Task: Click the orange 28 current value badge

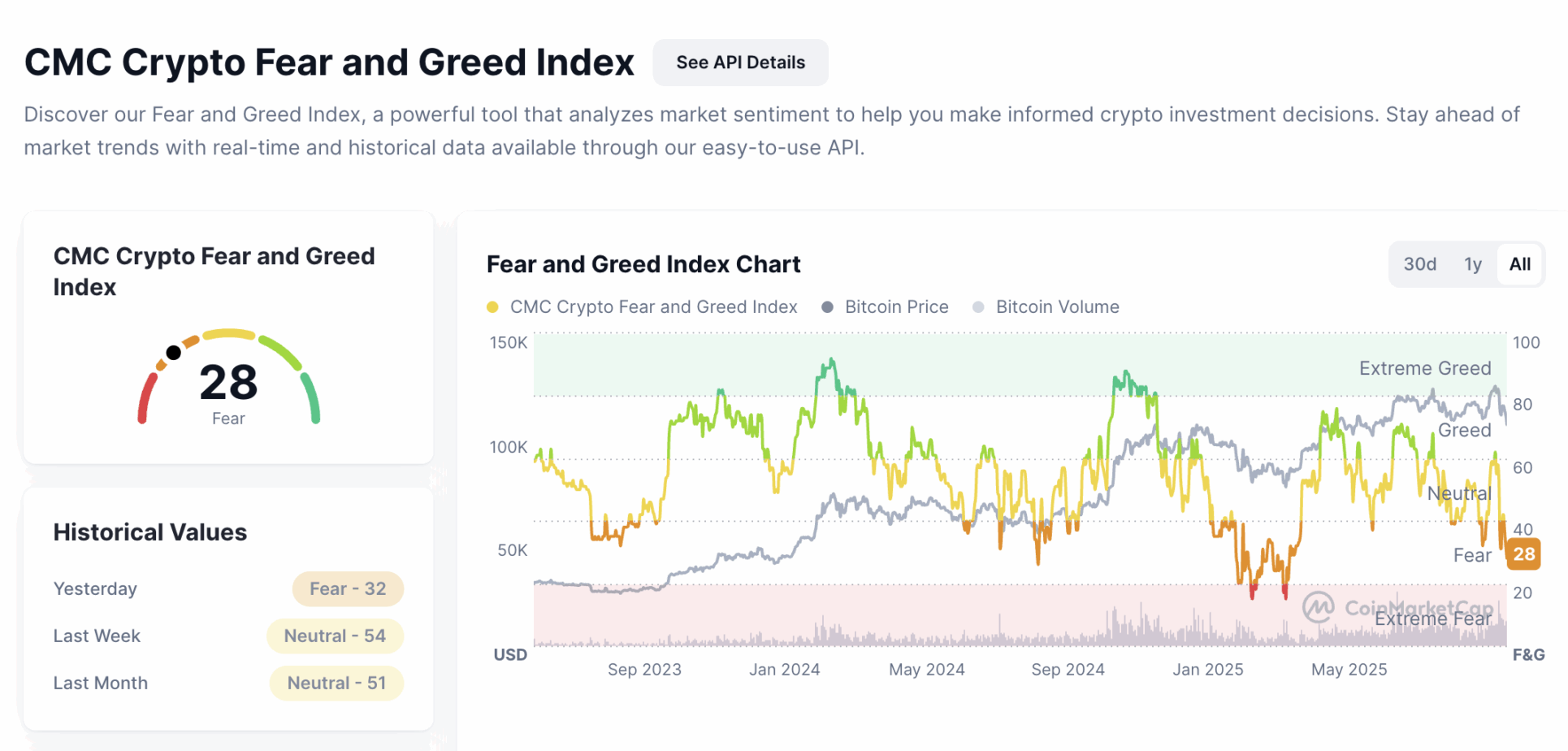Action: pos(1523,554)
